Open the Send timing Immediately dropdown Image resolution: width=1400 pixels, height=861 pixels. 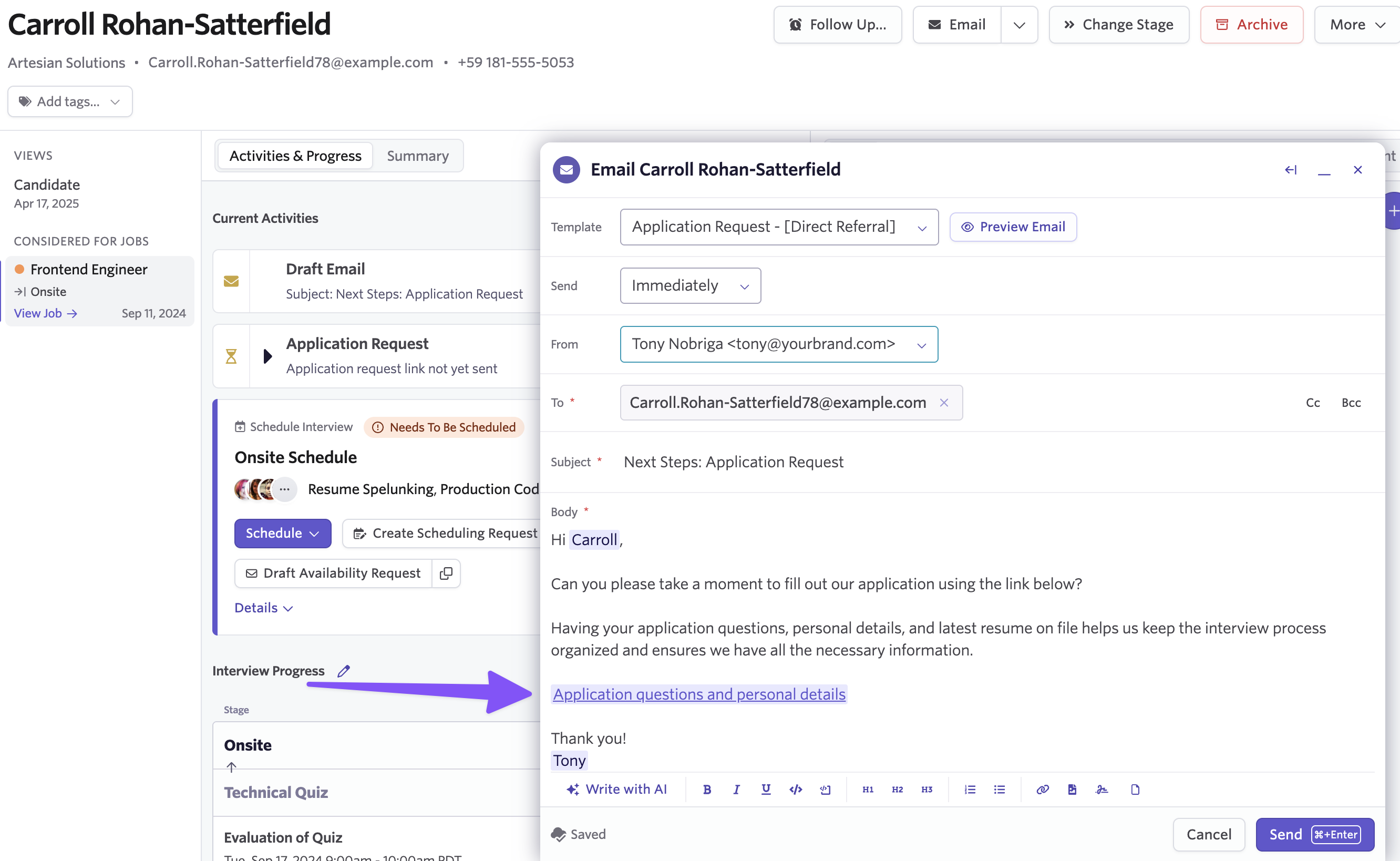689,285
